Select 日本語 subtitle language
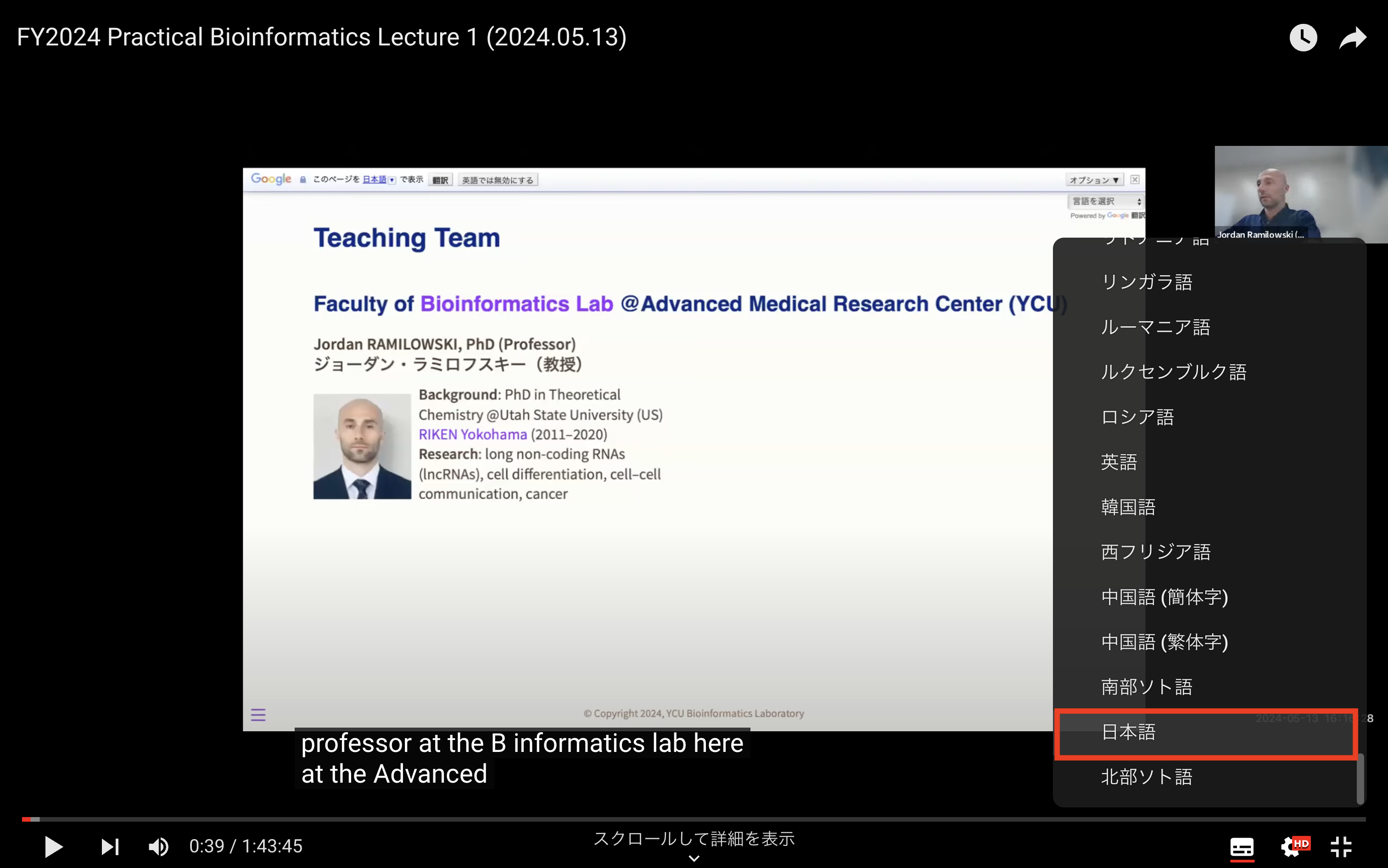 click(x=1205, y=732)
